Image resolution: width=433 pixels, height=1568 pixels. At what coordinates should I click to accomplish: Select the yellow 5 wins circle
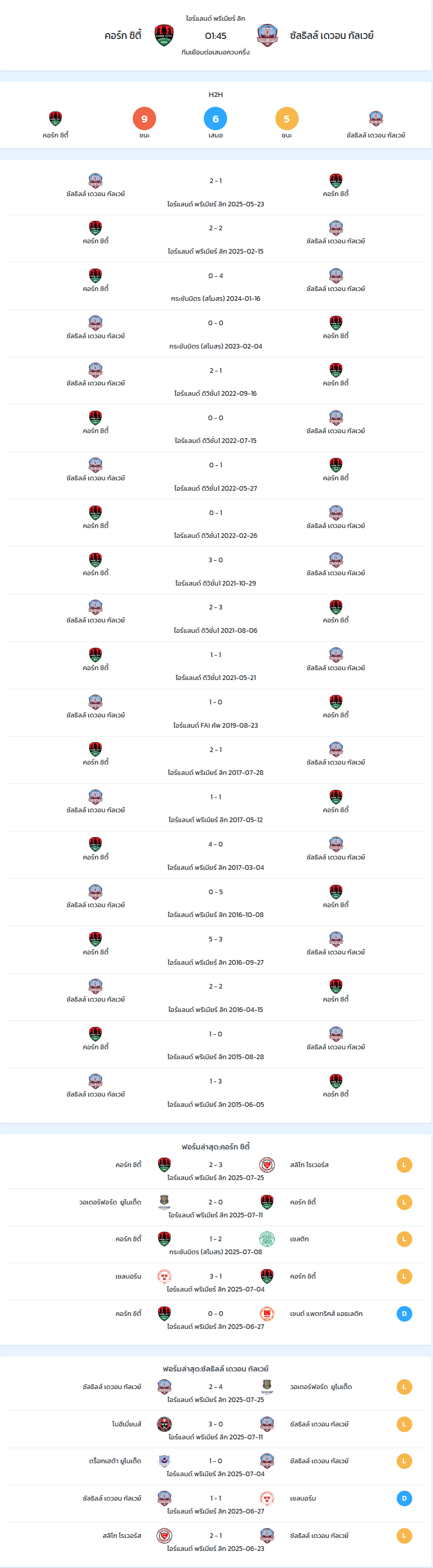pyautogui.click(x=286, y=119)
